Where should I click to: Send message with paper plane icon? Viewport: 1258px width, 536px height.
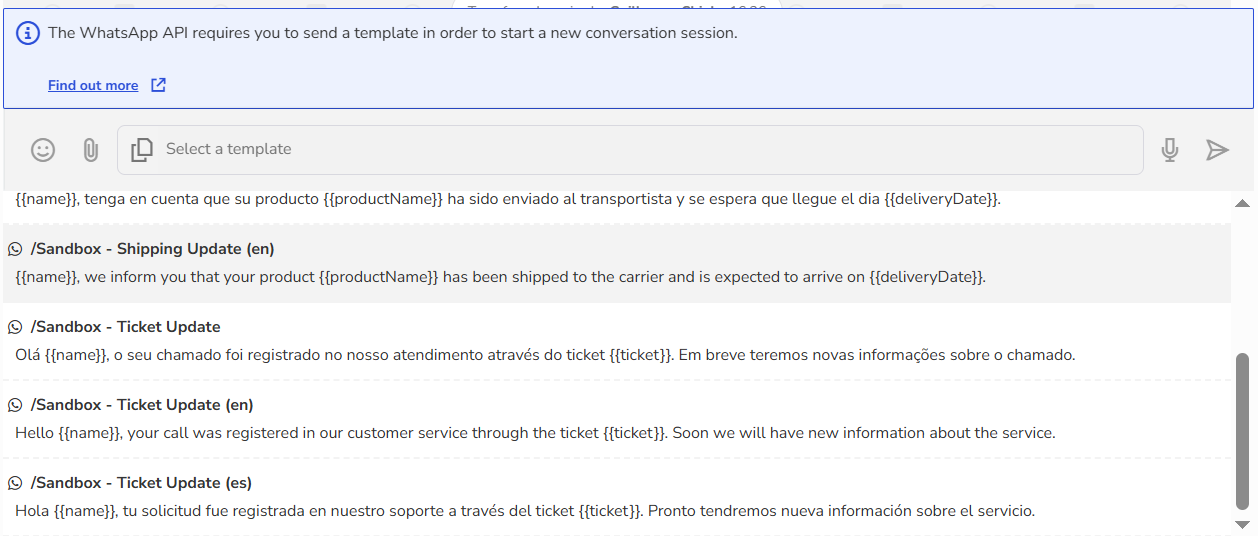point(1217,150)
